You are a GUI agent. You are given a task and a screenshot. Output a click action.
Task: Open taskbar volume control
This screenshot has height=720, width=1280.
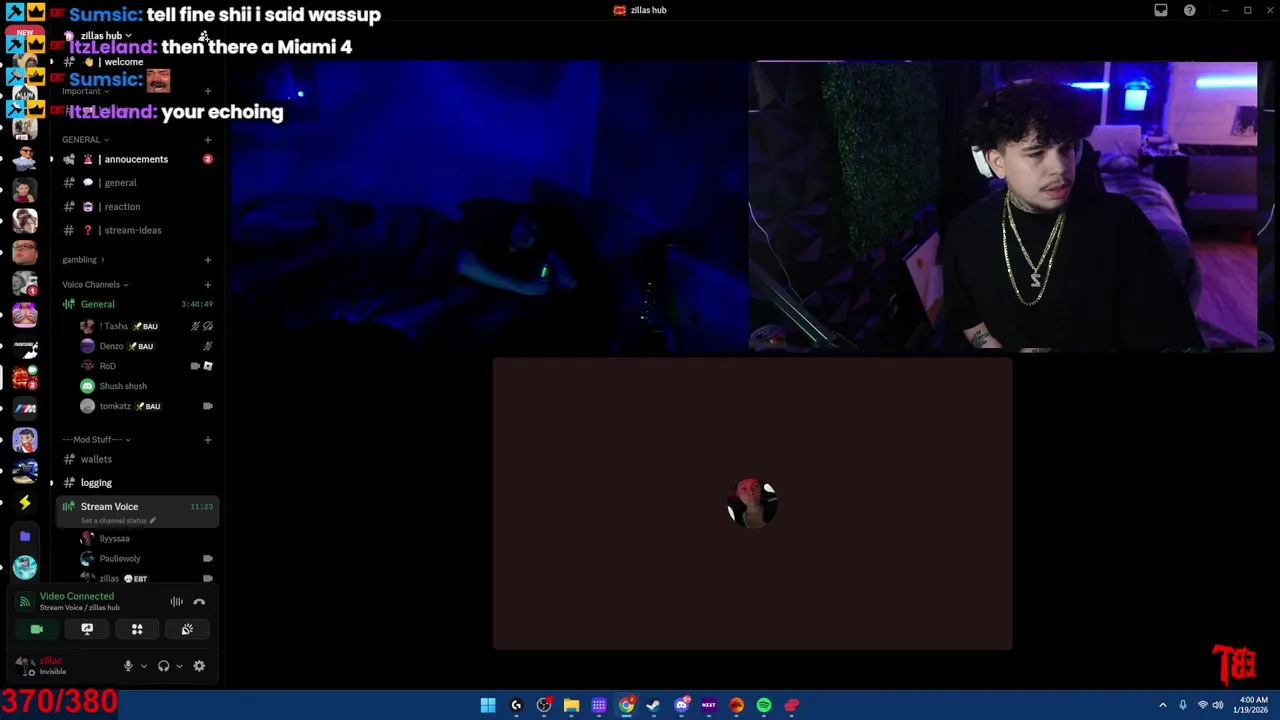1218,705
